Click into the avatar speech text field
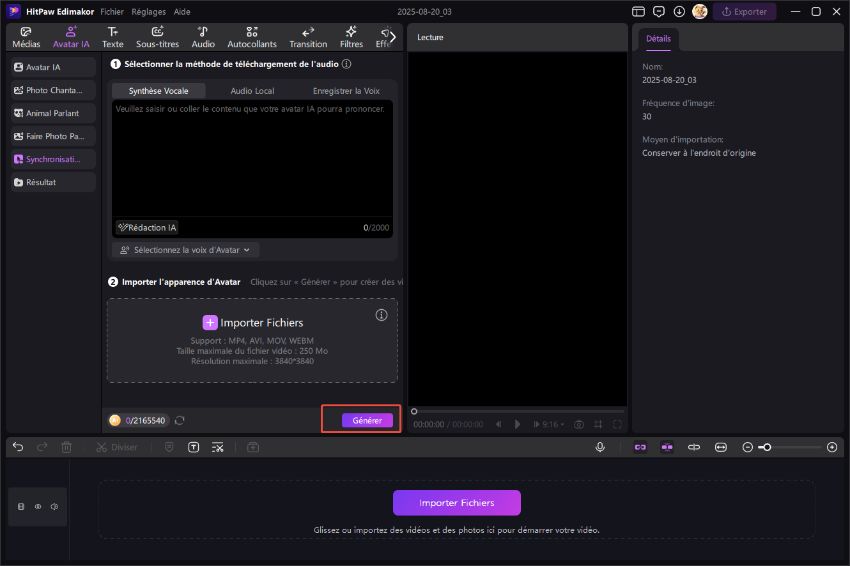 click(252, 158)
